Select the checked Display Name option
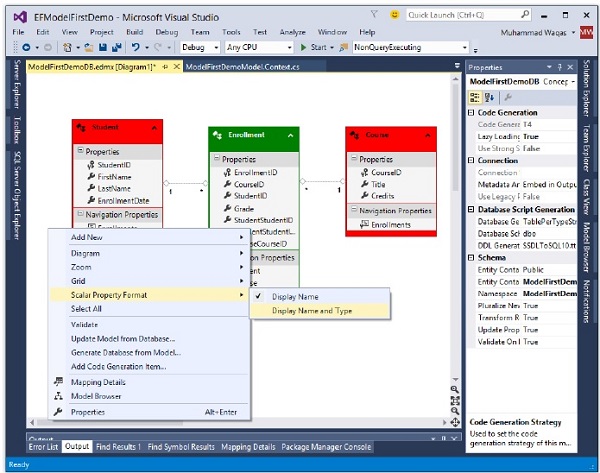 coord(295,296)
